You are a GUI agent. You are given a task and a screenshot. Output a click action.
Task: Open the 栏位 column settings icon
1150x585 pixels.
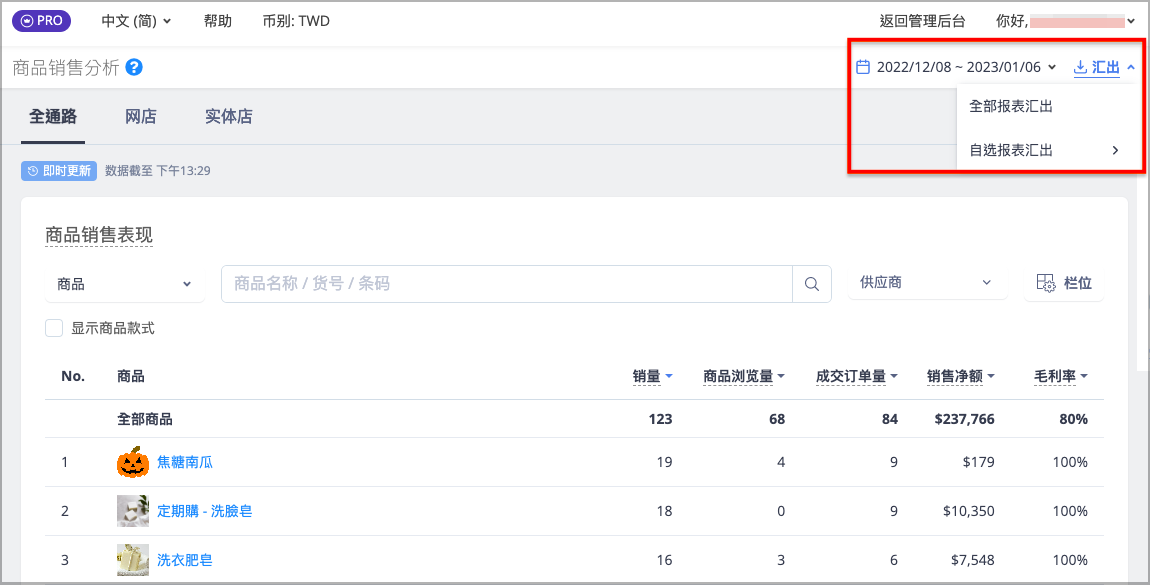[x=1045, y=283]
